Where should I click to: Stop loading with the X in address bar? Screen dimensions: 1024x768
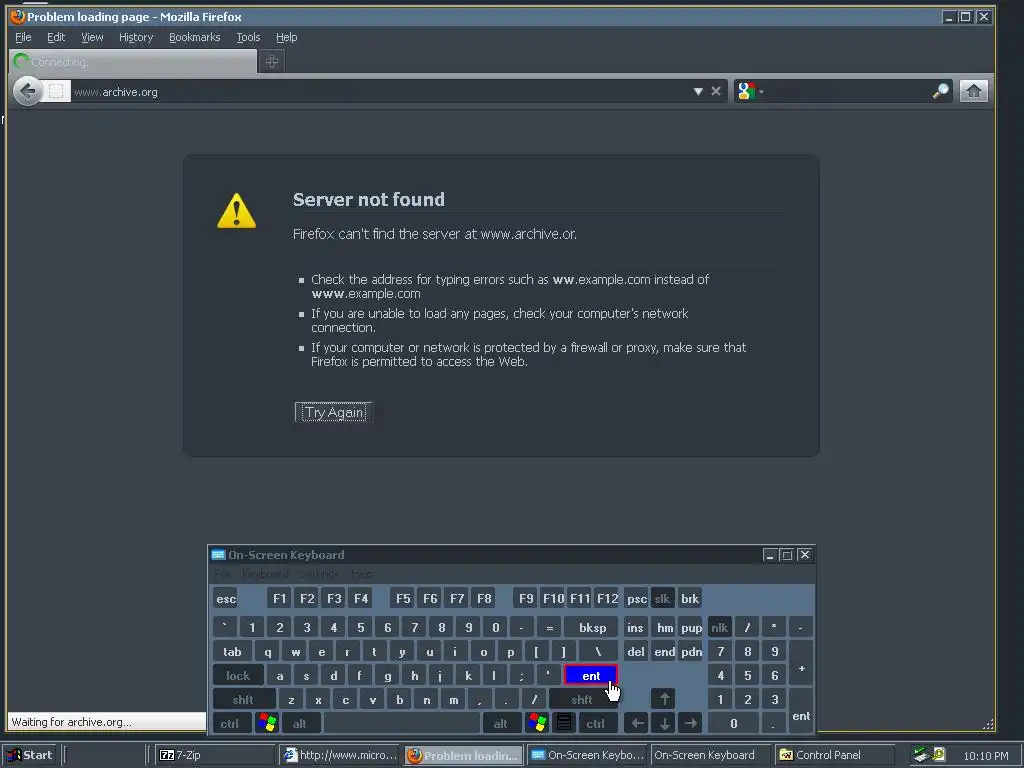716,91
